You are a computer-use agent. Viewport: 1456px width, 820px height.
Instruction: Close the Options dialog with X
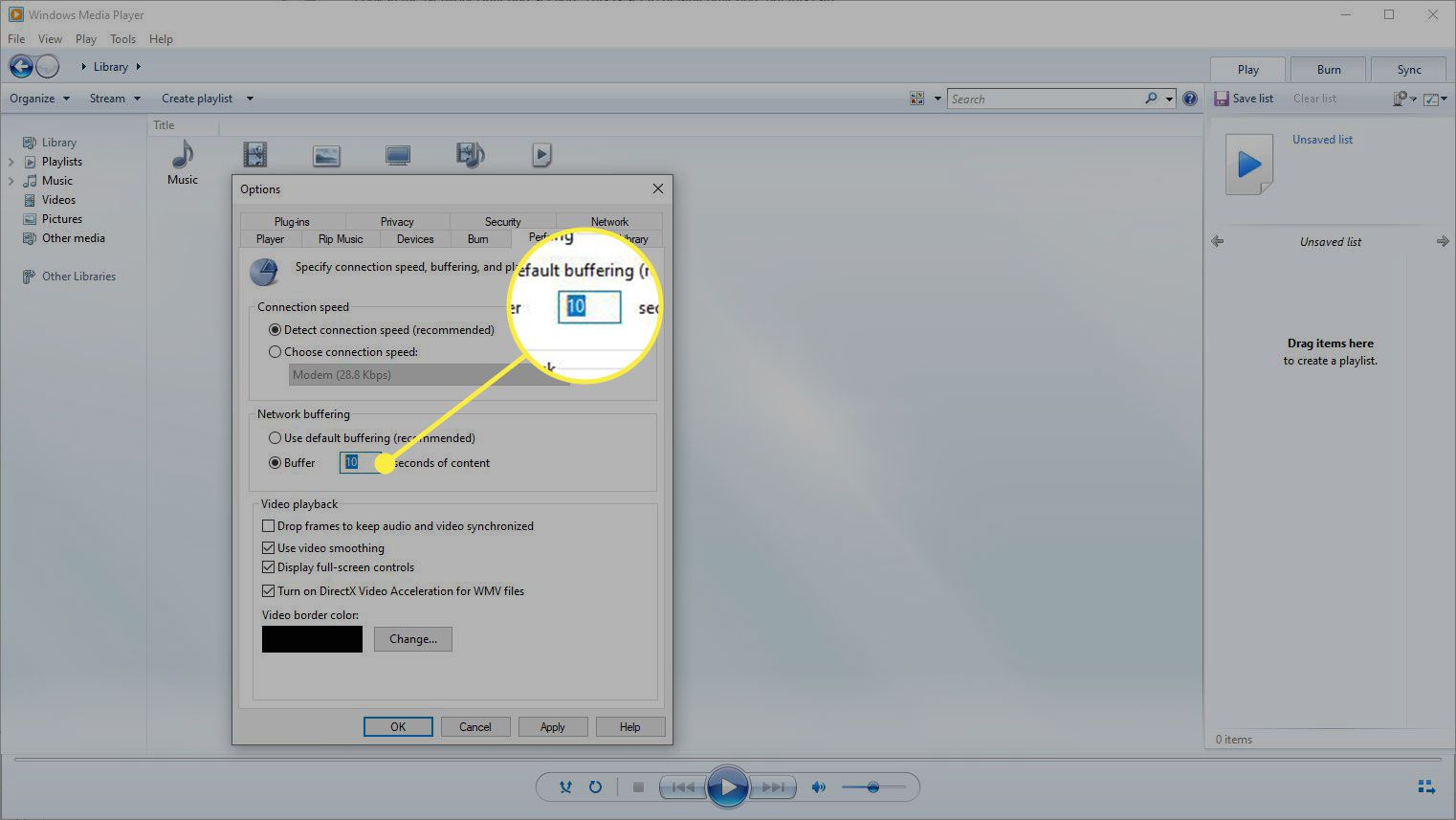pyautogui.click(x=658, y=188)
